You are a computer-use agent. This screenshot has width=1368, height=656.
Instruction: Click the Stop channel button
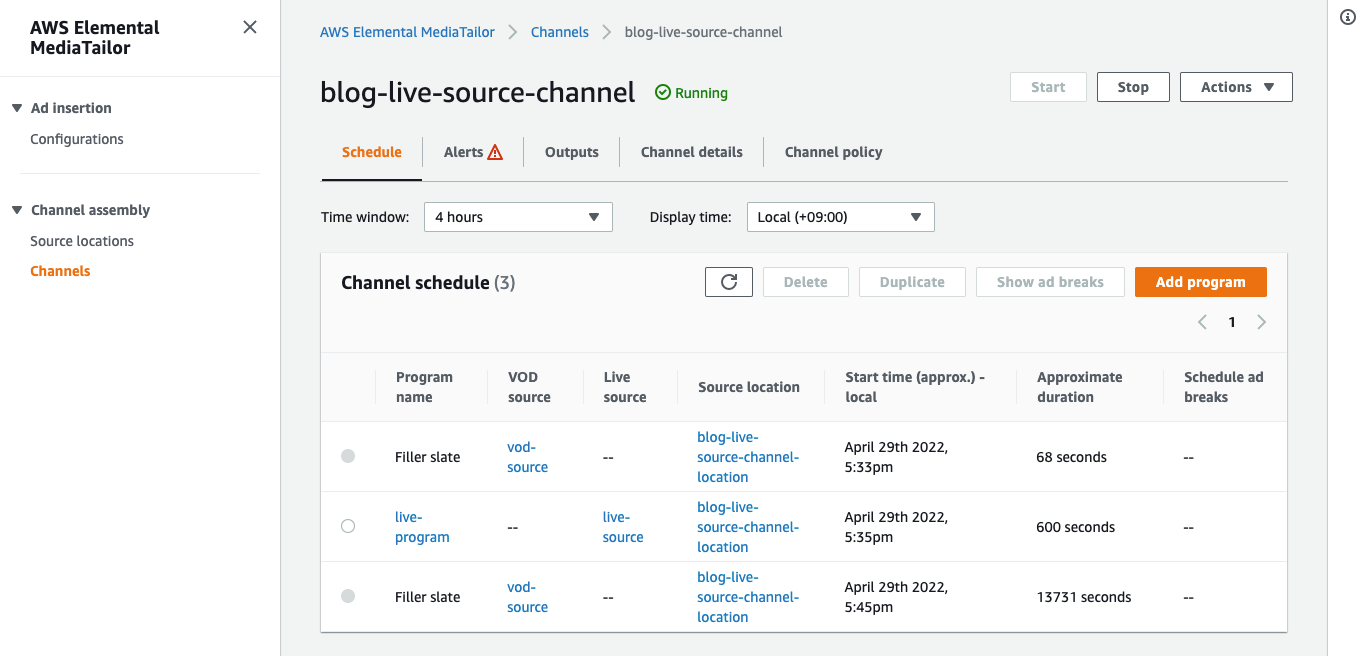(1133, 87)
